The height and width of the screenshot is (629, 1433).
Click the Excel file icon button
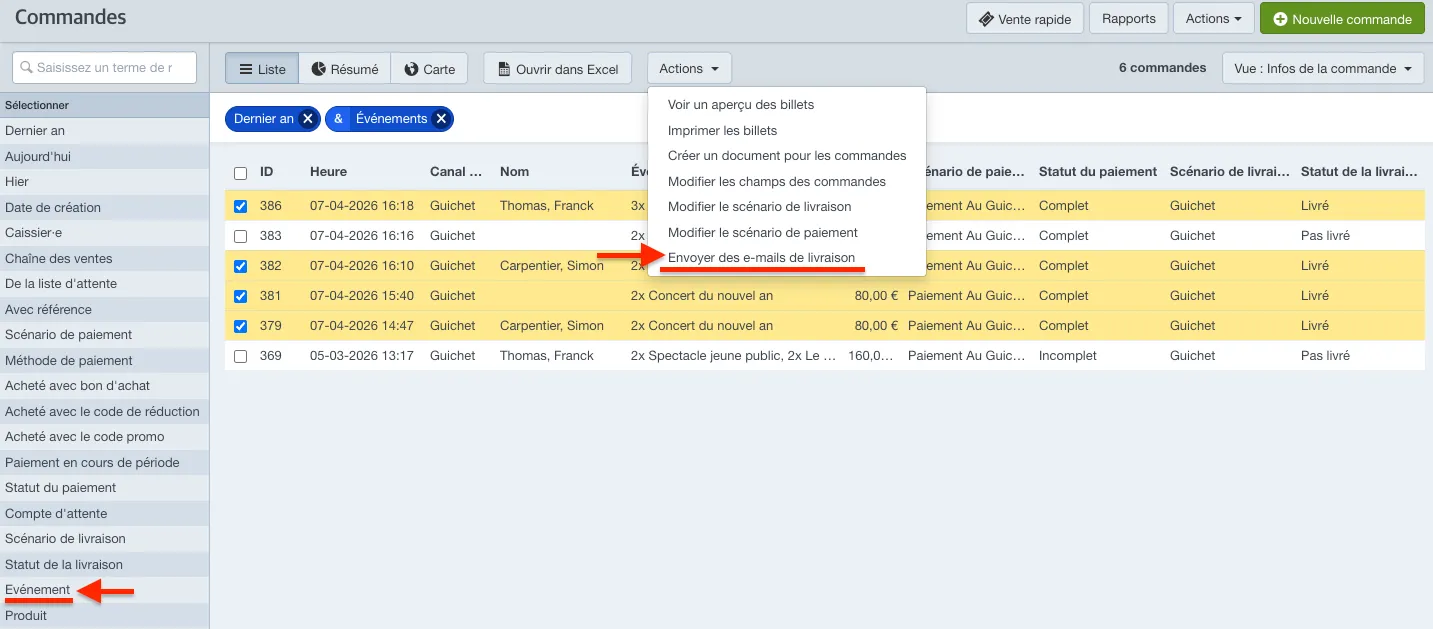coord(558,69)
